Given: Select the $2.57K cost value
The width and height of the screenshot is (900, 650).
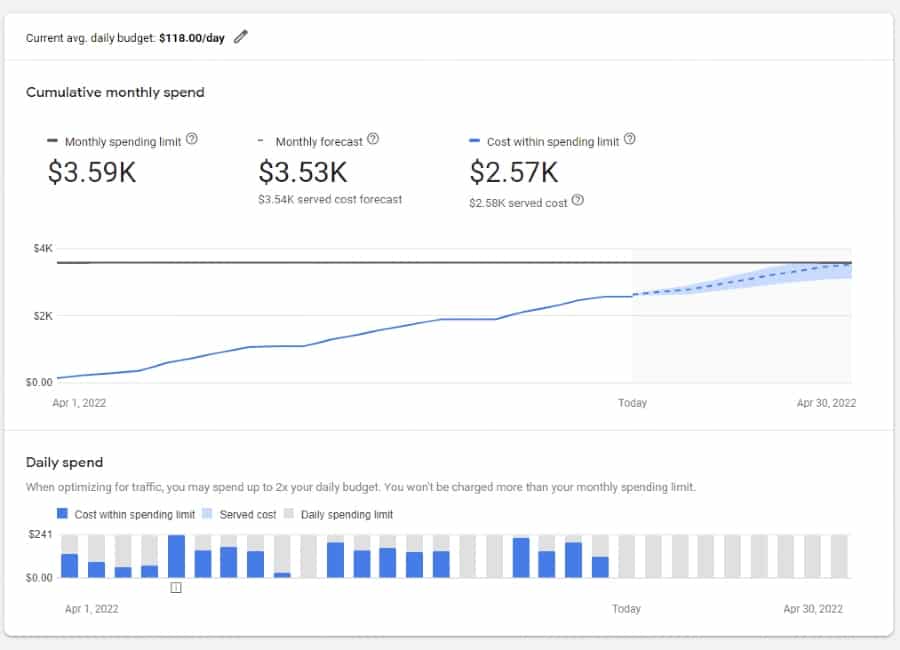Looking at the screenshot, I should click(514, 172).
